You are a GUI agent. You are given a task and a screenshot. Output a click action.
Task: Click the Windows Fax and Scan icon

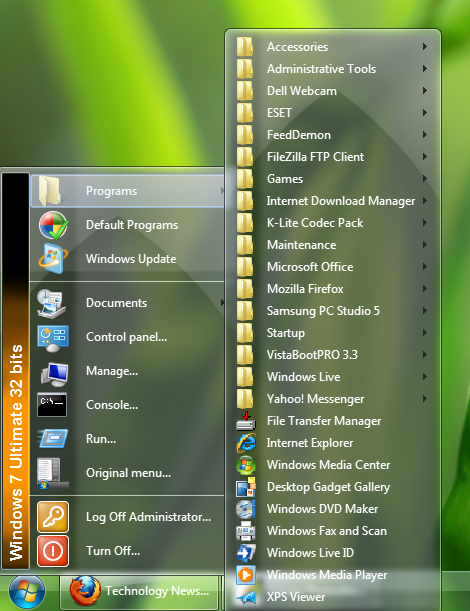point(246,531)
